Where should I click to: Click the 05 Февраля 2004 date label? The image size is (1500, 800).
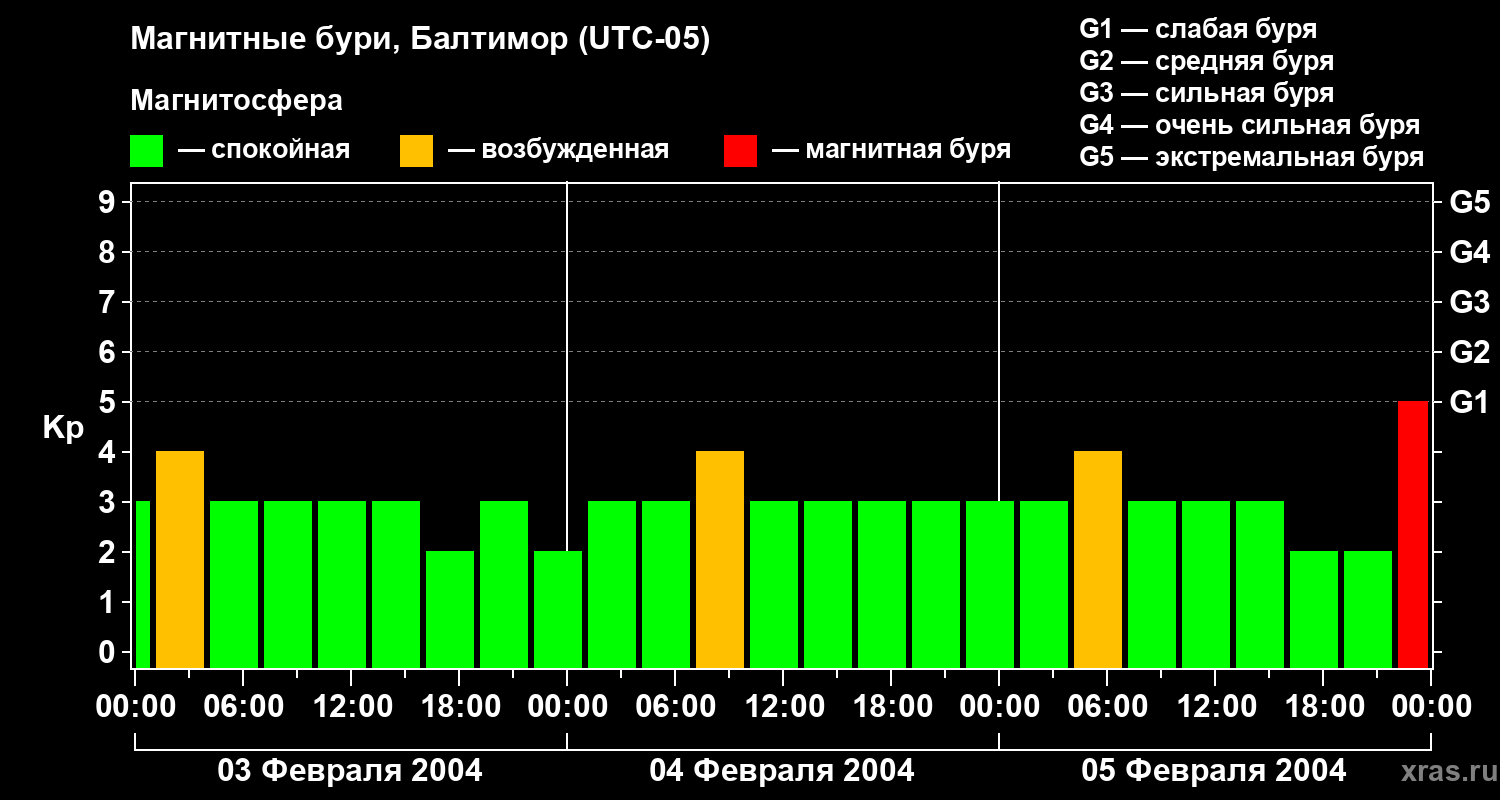pos(1214,771)
